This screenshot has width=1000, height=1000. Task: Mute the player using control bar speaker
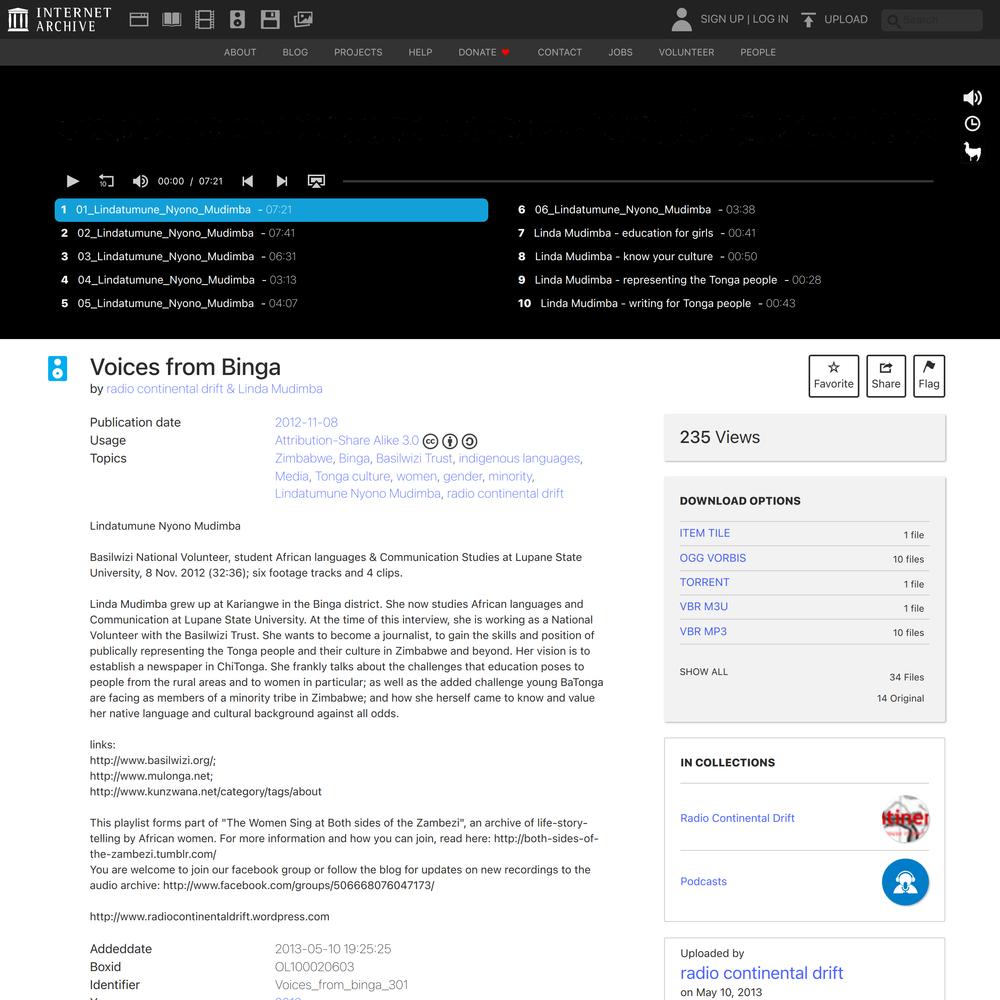pos(140,181)
